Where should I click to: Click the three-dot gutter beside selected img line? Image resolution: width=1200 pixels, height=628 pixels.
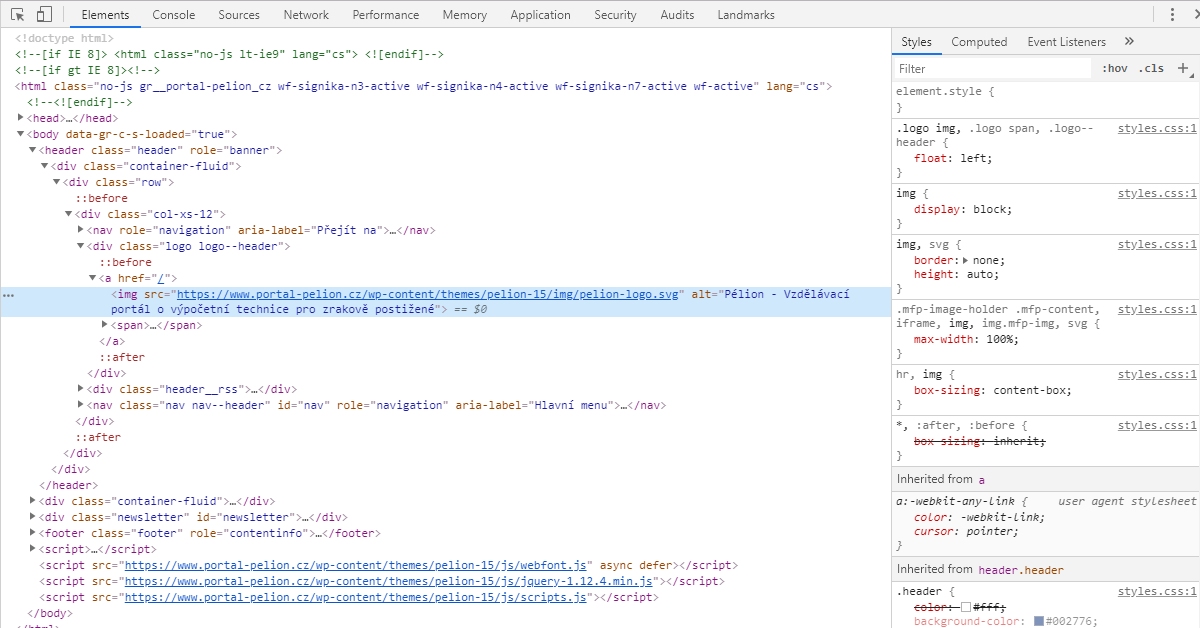(9, 296)
